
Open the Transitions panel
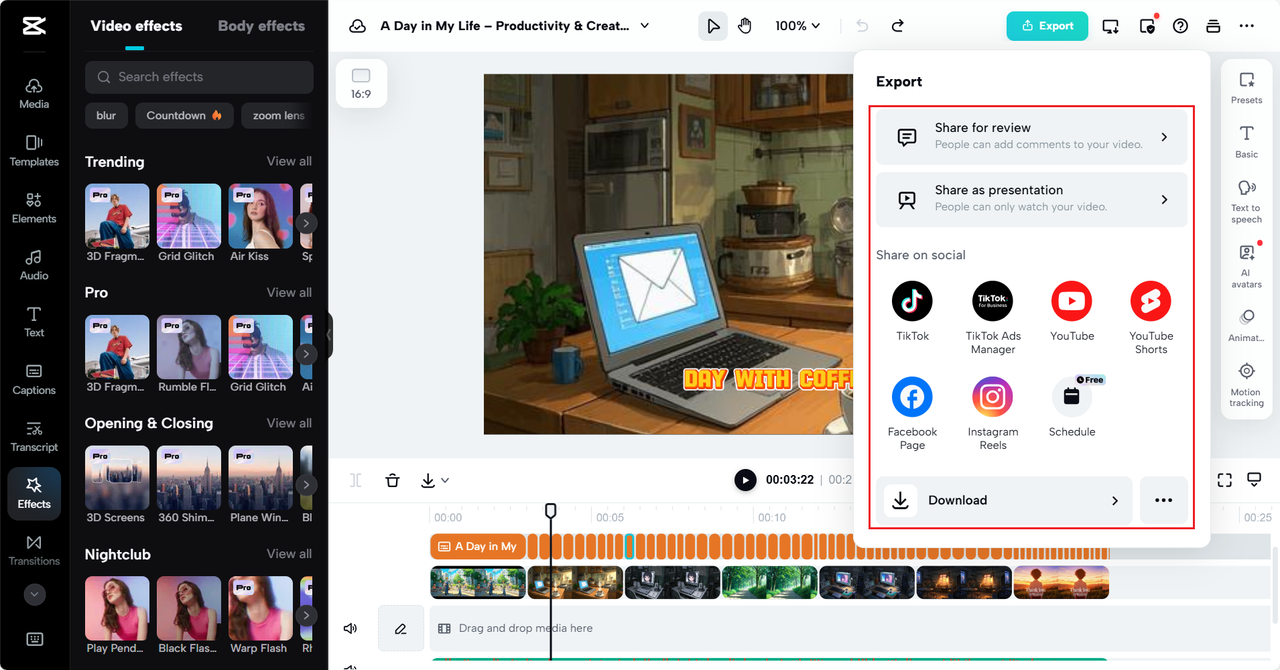(x=34, y=550)
